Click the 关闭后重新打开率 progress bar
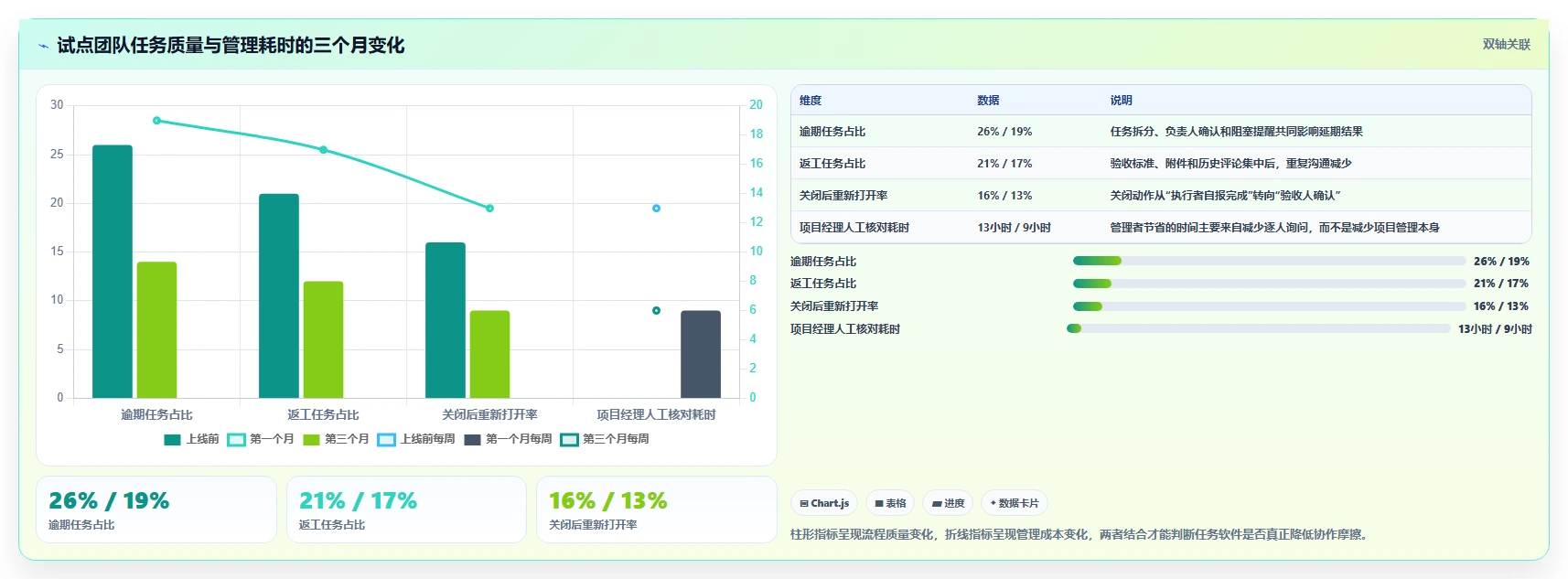 pos(1269,306)
